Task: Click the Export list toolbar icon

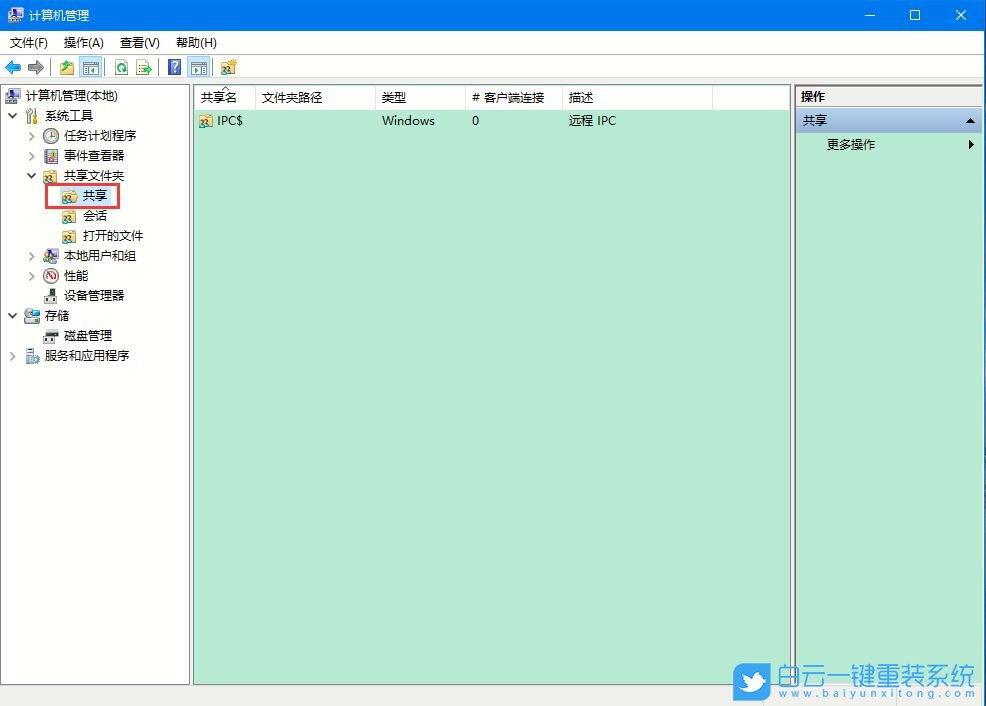Action: tap(144, 68)
